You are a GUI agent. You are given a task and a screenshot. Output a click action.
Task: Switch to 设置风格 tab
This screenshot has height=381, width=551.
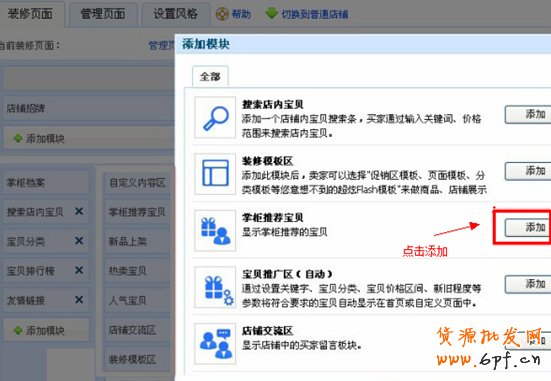[x=176, y=14]
